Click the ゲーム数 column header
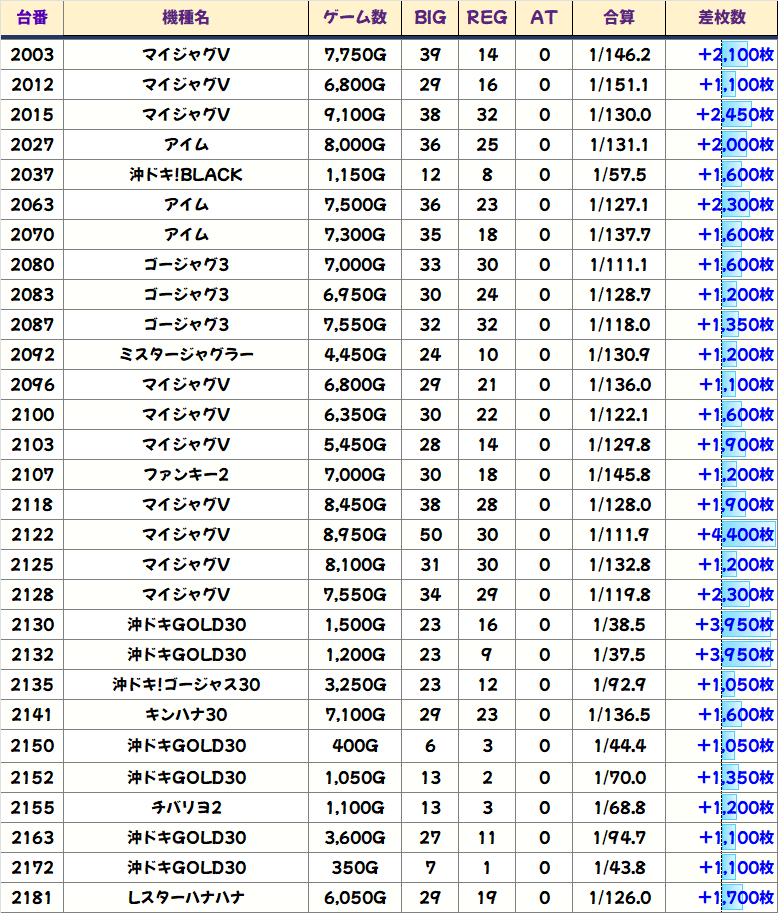The image size is (778, 913). (355, 18)
